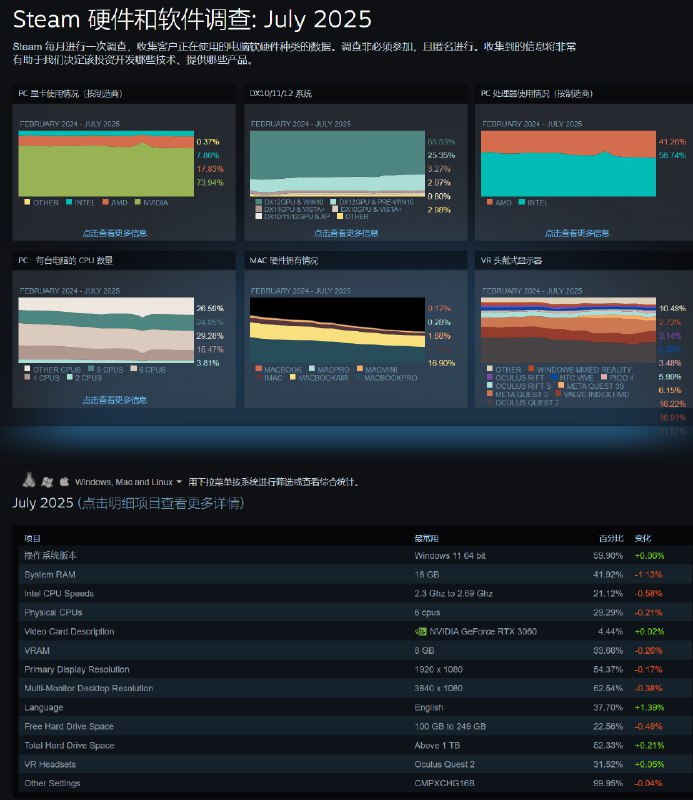Open more info link under DX10/11/12 chart
Viewport: 693px width, 800px height.
coord(346,233)
